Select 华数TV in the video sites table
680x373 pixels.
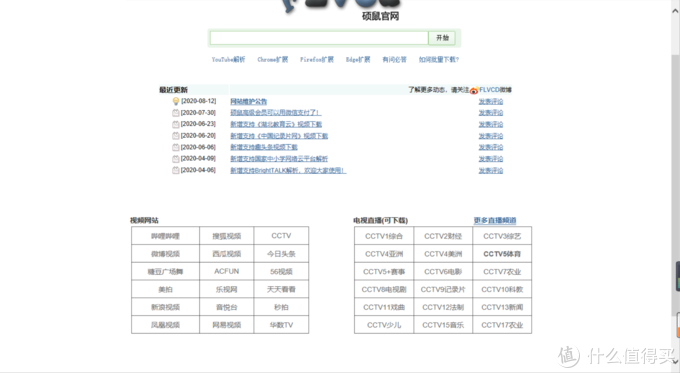[281, 325]
